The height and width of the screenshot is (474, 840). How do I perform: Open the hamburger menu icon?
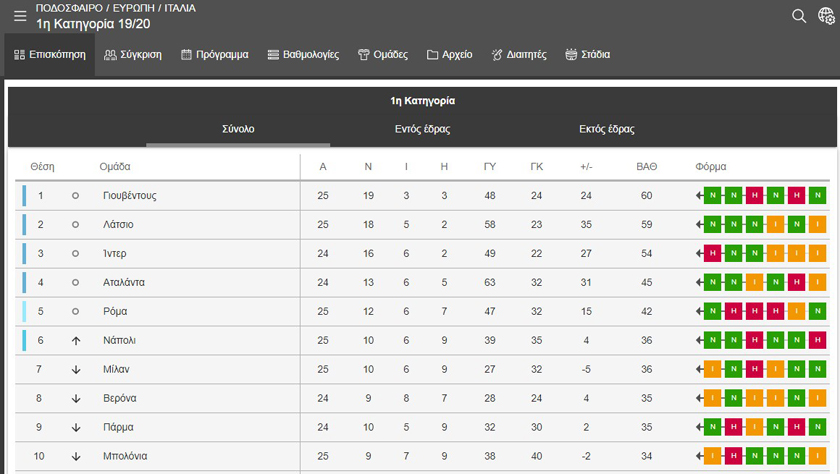[x=20, y=16]
